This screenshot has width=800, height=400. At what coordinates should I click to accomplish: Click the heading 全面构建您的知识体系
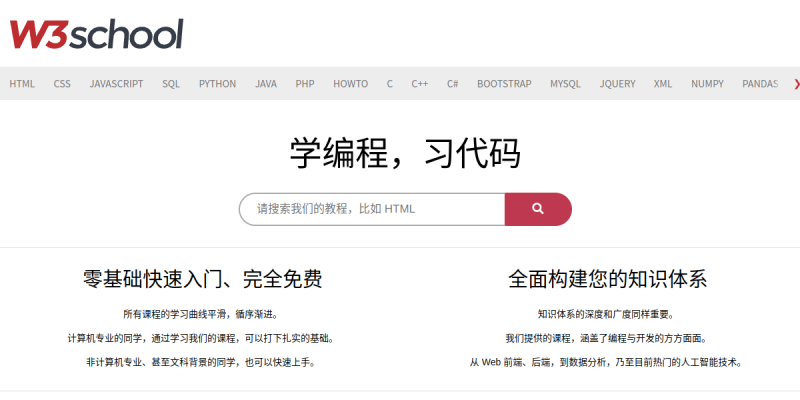coord(608,279)
